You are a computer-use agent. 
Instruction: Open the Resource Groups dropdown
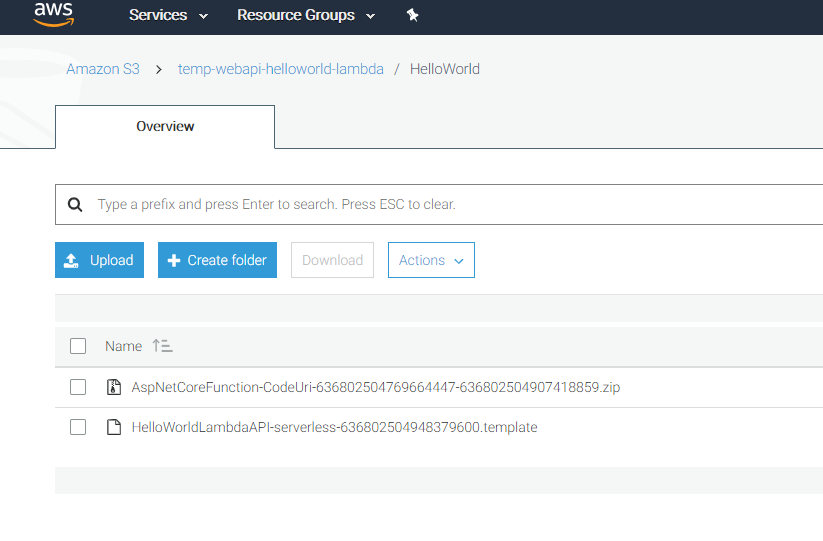coord(306,15)
